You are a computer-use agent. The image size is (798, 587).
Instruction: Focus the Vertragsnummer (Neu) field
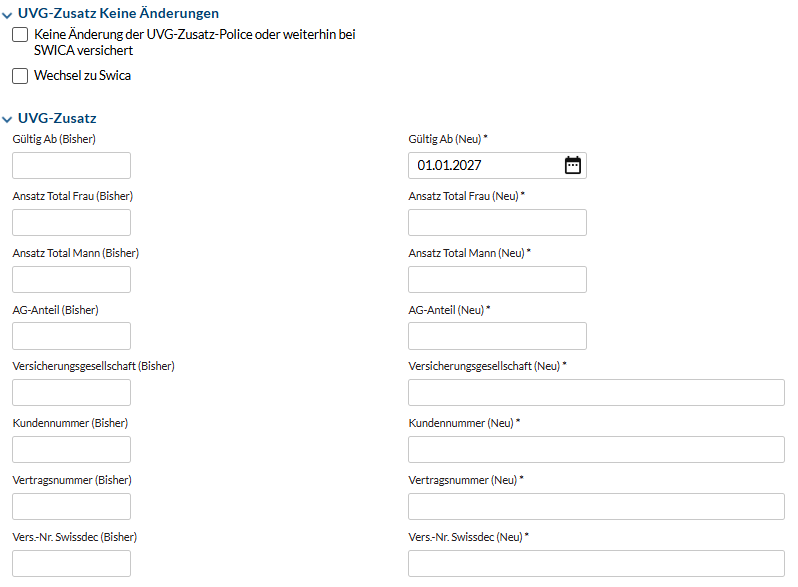596,507
